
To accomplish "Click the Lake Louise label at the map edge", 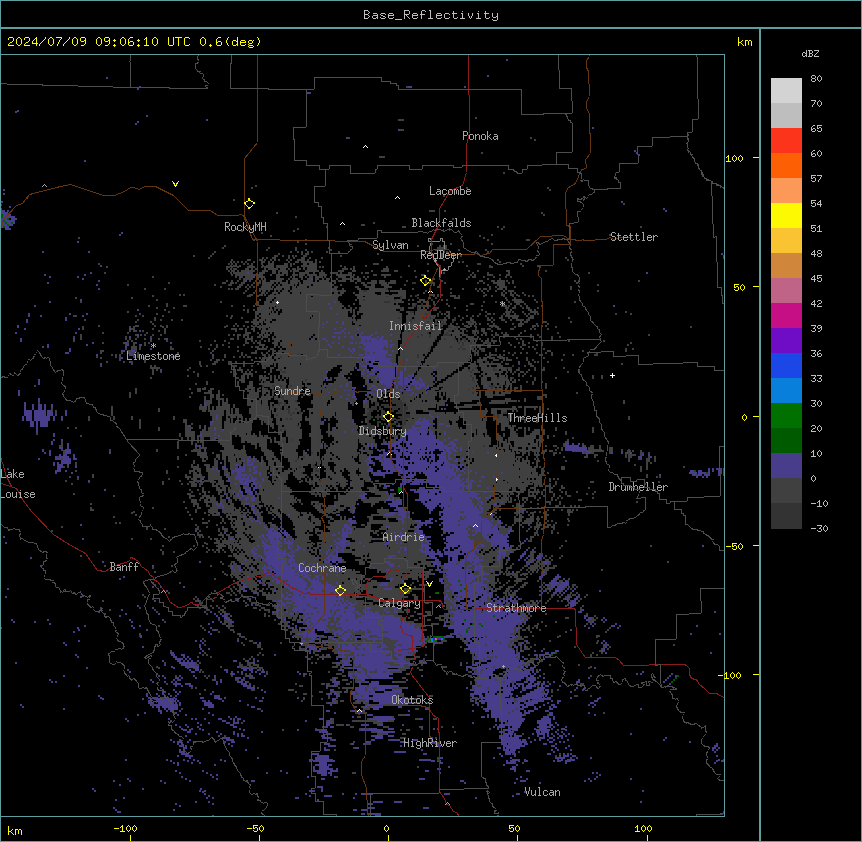I will pos(18,484).
